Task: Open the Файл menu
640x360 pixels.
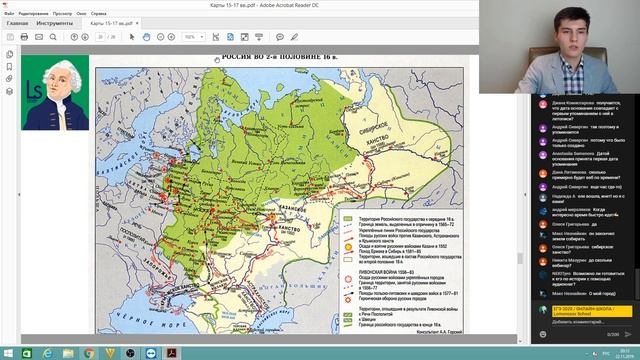Action: click(9, 13)
